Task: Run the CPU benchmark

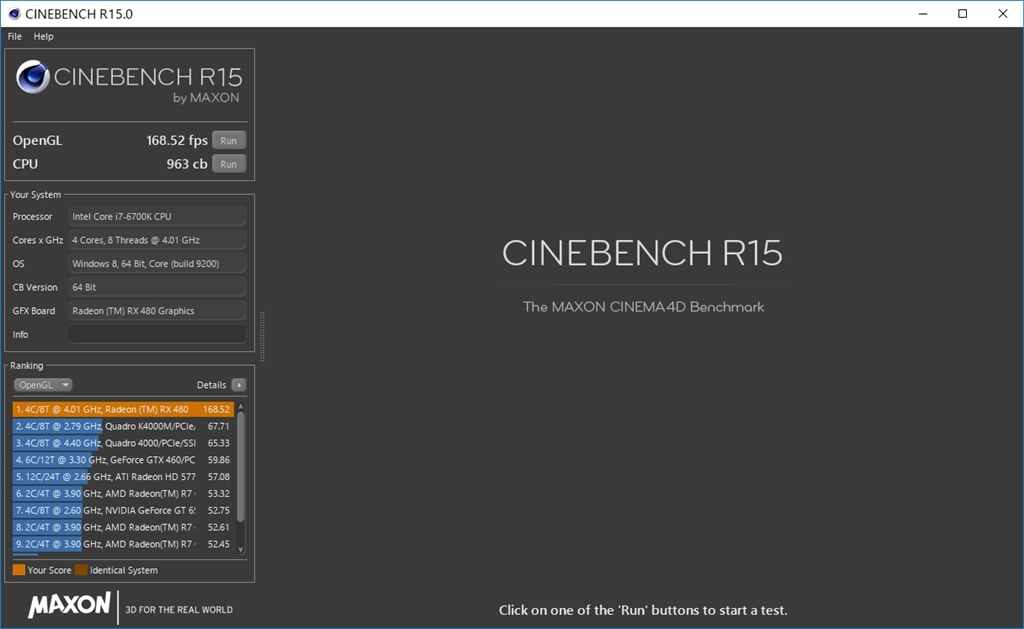Action: point(228,163)
